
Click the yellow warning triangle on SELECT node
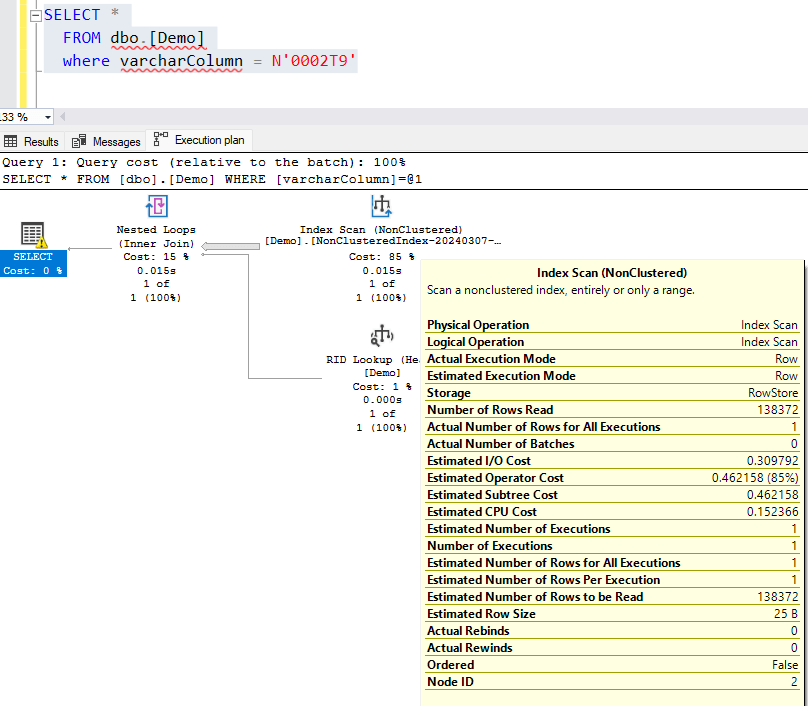(41, 242)
